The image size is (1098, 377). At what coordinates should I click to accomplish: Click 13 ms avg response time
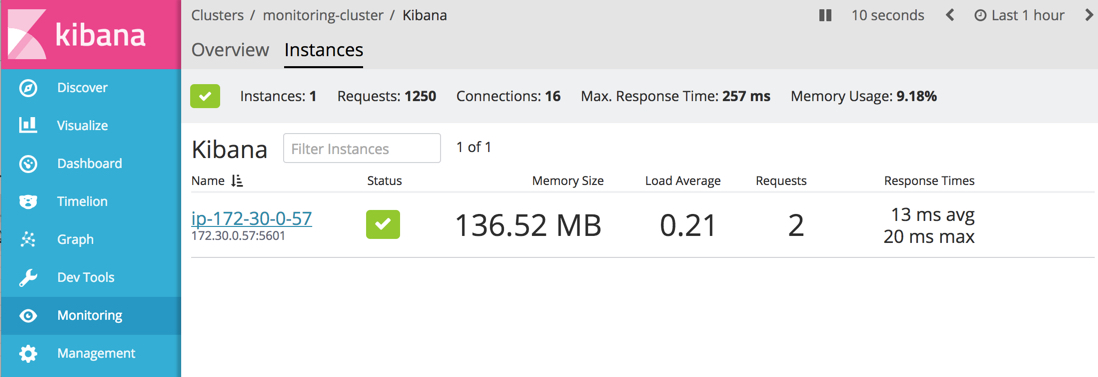933,214
